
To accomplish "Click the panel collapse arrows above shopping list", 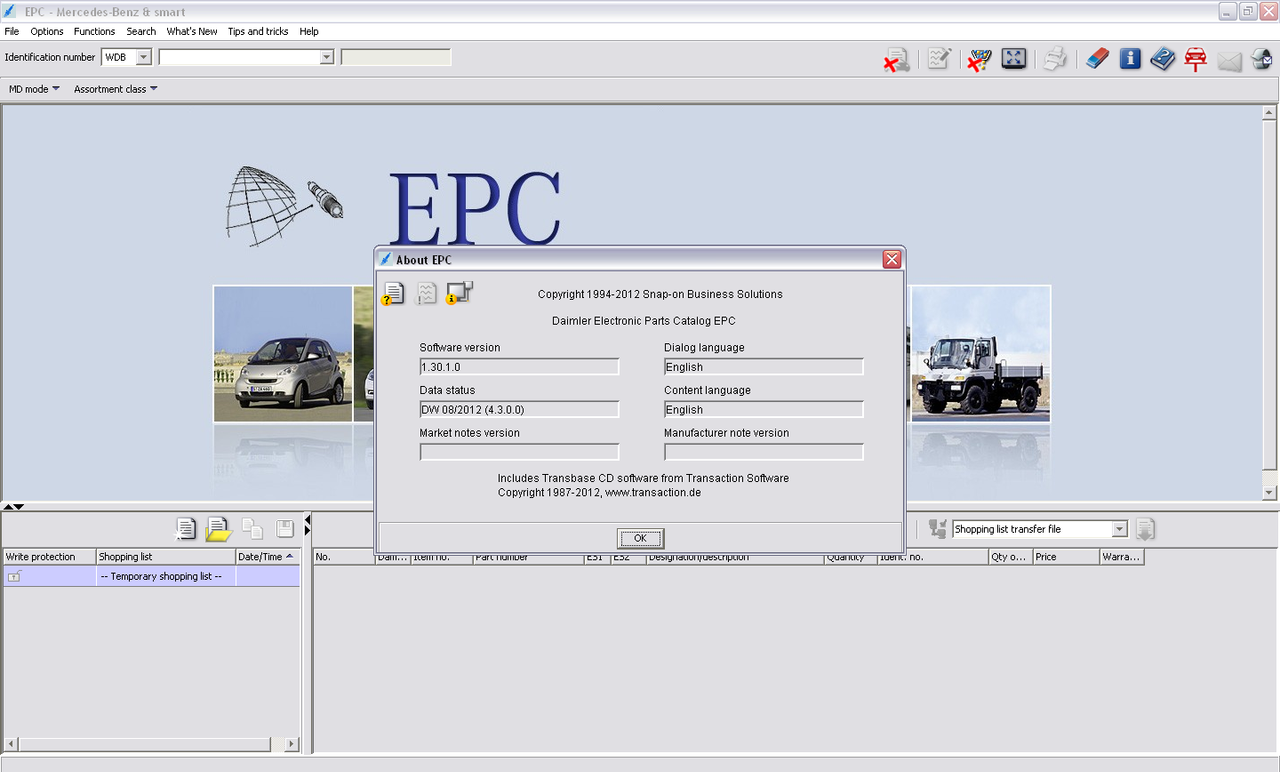I will coord(12,506).
